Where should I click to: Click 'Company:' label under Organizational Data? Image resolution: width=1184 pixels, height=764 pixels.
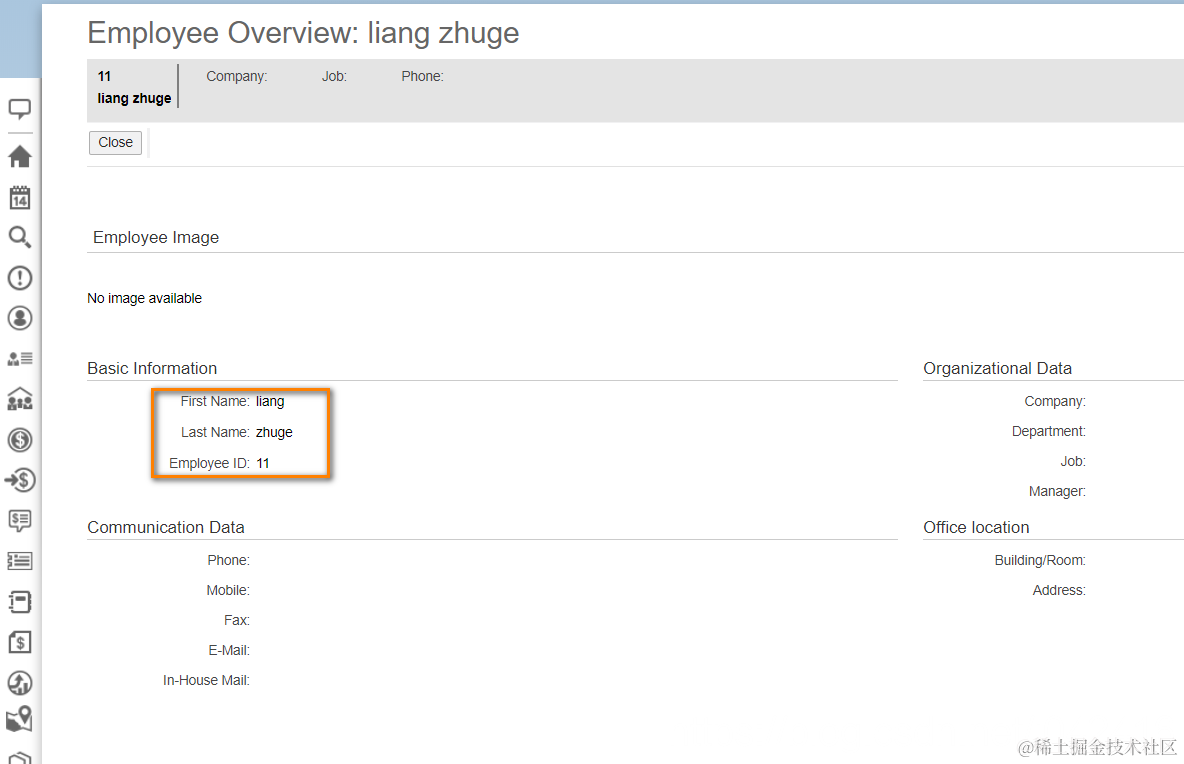tap(1055, 402)
